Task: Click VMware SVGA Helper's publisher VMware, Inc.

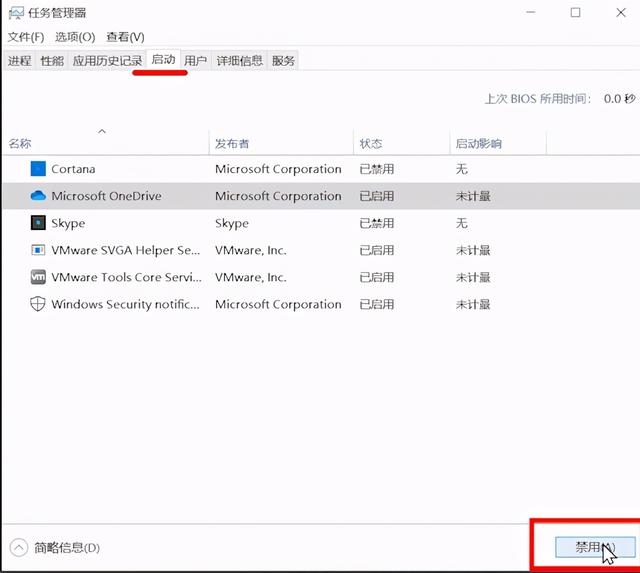Action: click(251, 250)
